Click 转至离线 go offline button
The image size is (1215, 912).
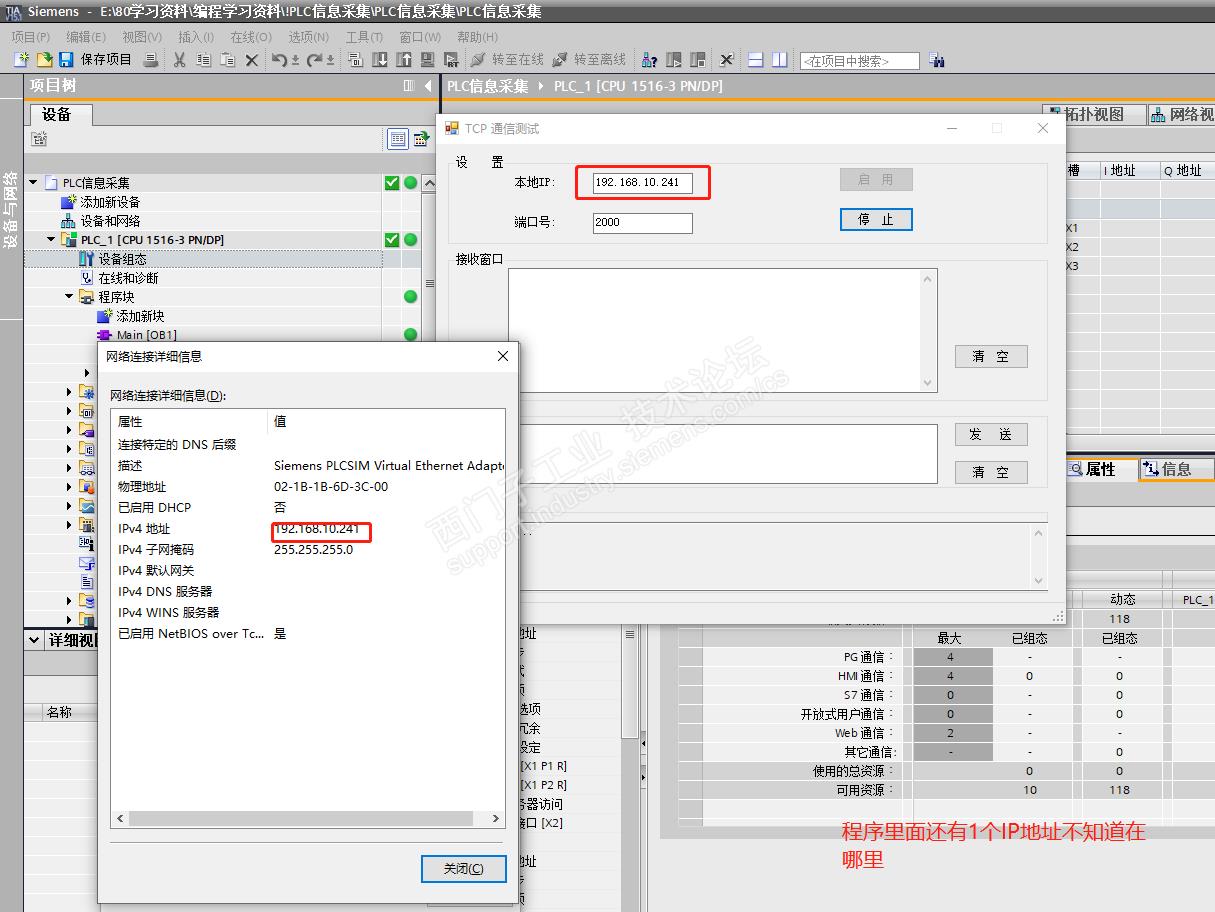click(x=589, y=60)
